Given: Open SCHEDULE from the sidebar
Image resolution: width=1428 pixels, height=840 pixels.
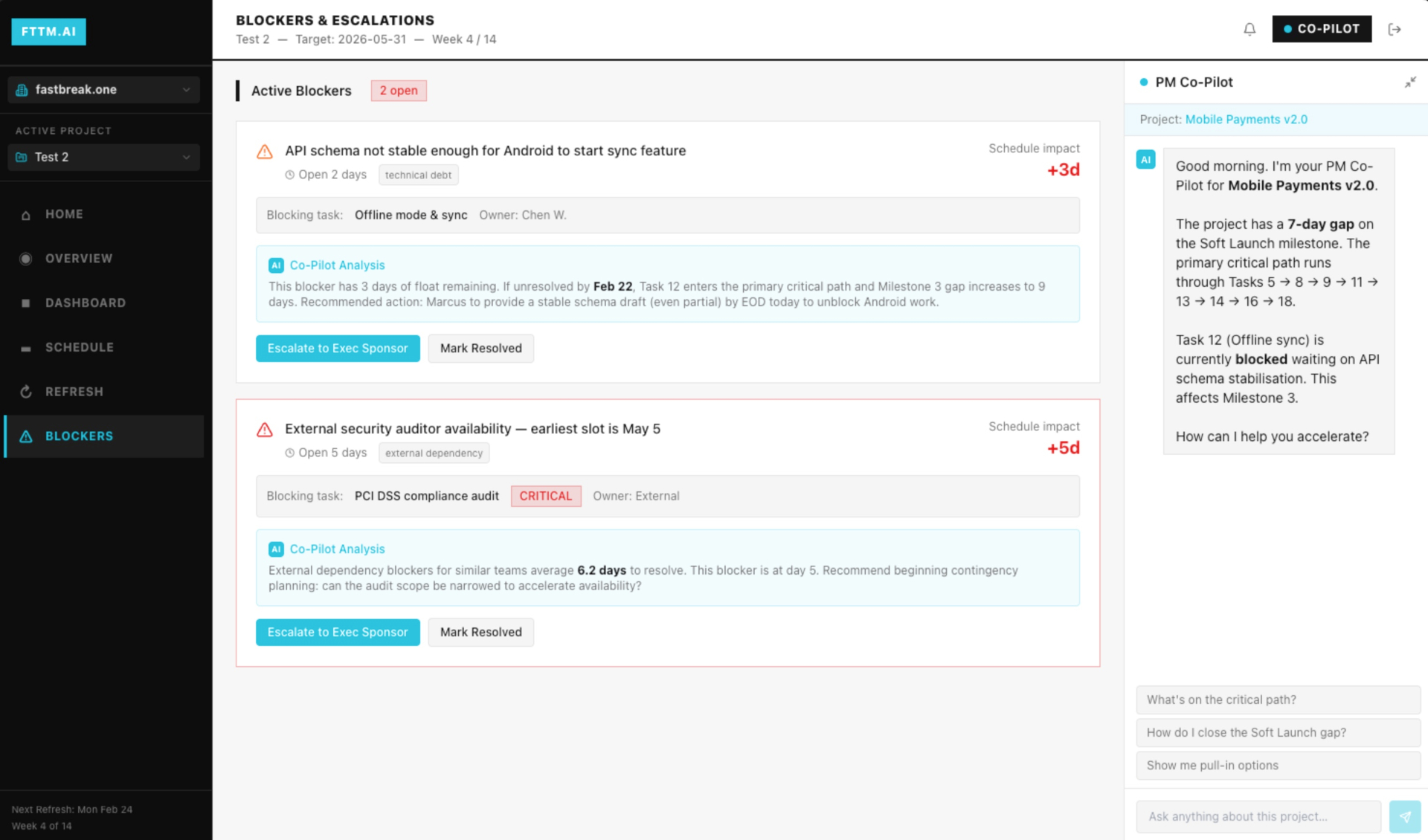Looking at the screenshot, I should click(x=104, y=347).
